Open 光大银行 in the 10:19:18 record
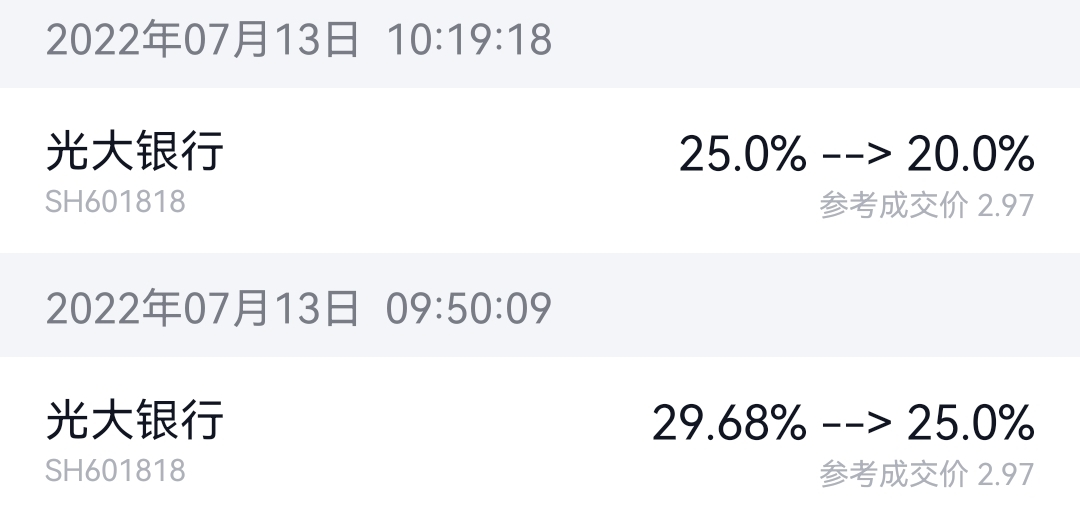The width and height of the screenshot is (1080, 521). pos(135,152)
